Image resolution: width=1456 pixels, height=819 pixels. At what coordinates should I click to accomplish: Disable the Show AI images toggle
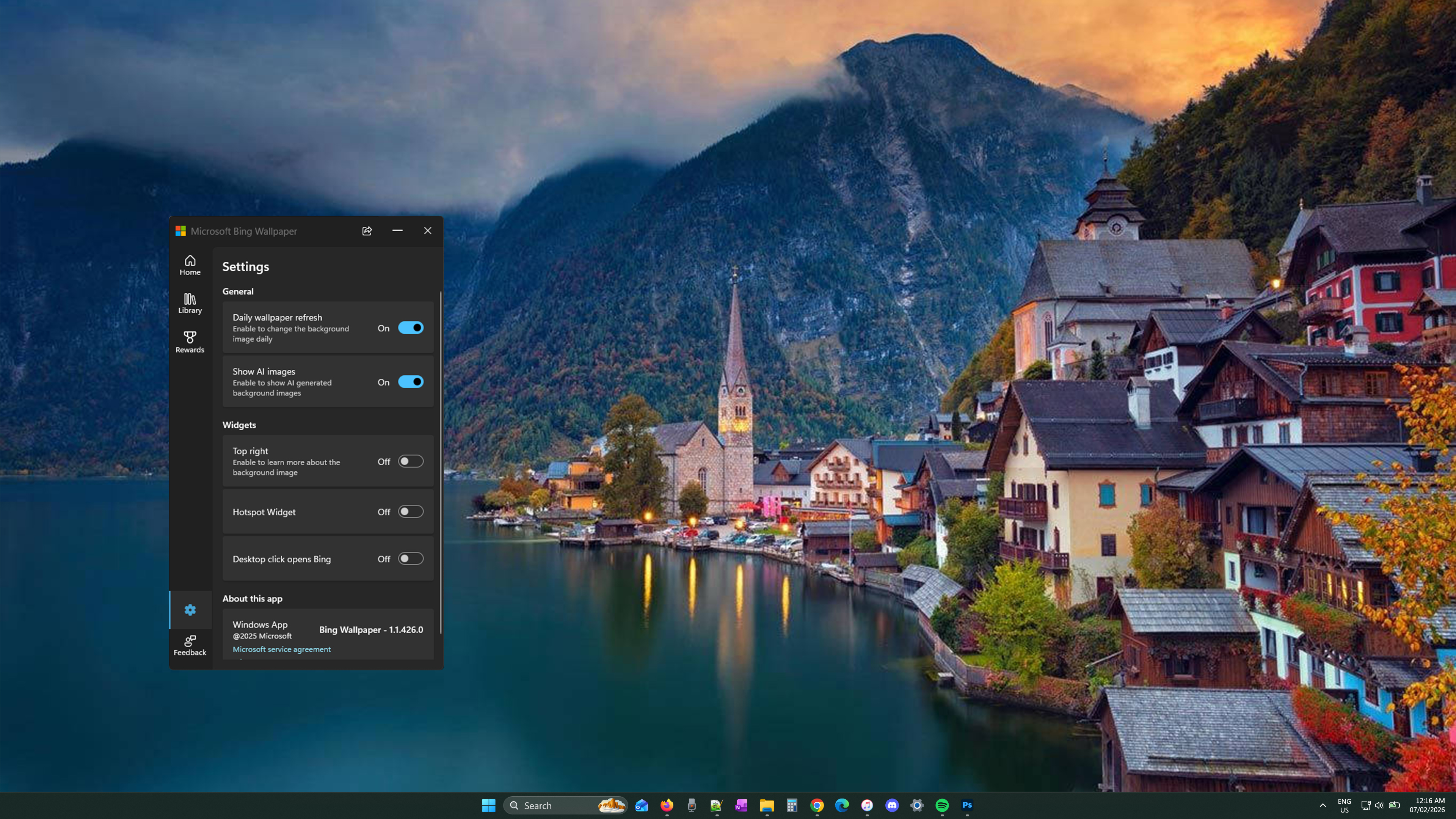tap(410, 382)
